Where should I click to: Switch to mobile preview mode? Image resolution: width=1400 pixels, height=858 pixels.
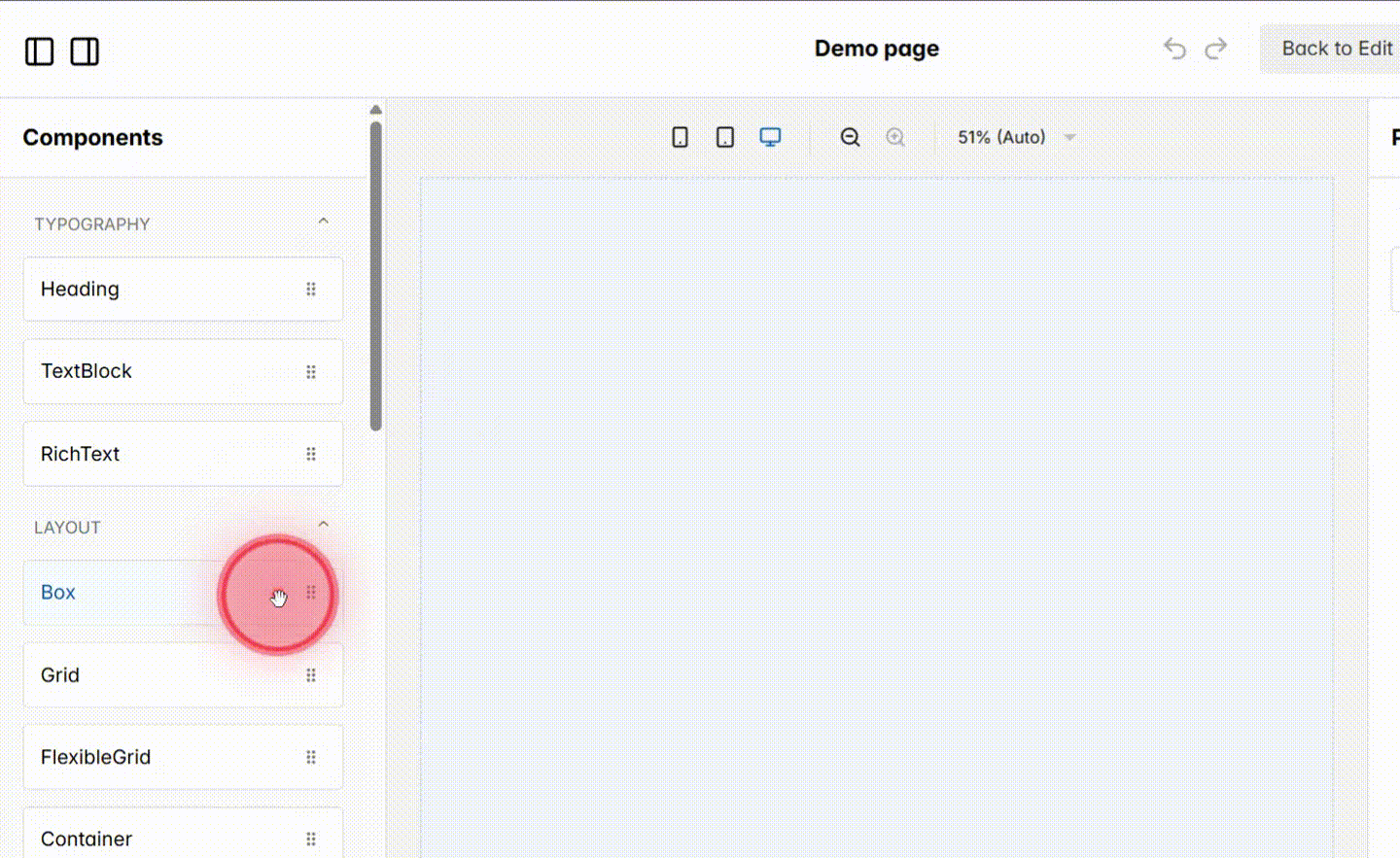[679, 137]
